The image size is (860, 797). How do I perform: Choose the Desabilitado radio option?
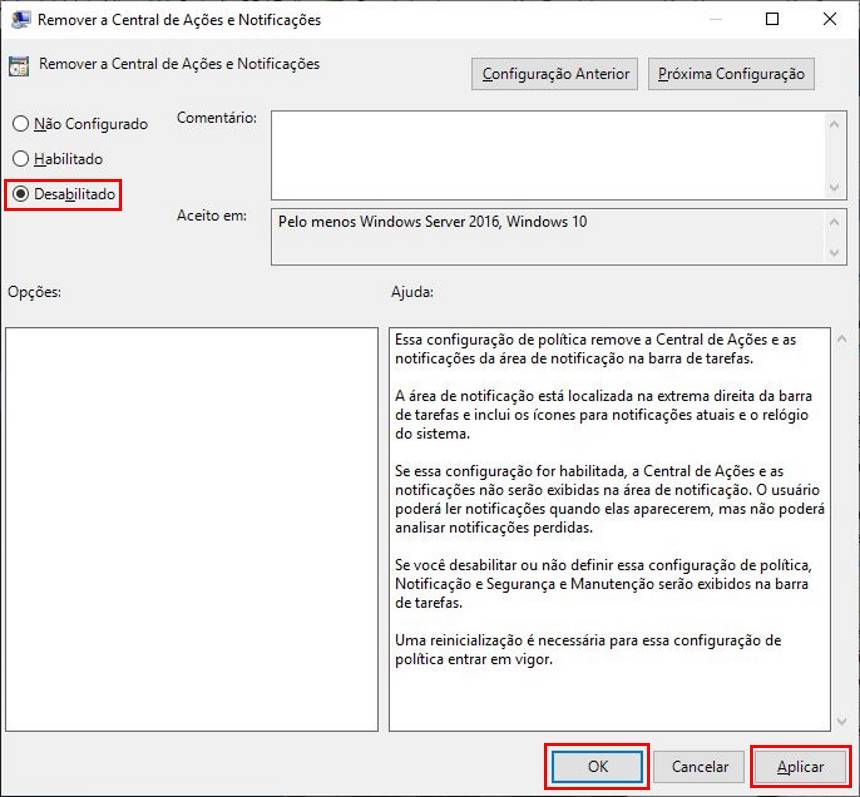64,194
